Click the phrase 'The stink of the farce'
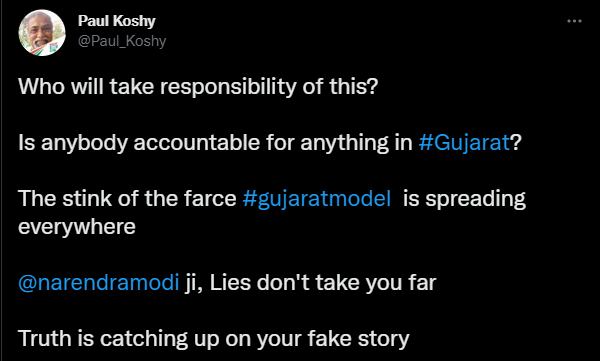The height and width of the screenshot is (361, 600). [x=127, y=199]
